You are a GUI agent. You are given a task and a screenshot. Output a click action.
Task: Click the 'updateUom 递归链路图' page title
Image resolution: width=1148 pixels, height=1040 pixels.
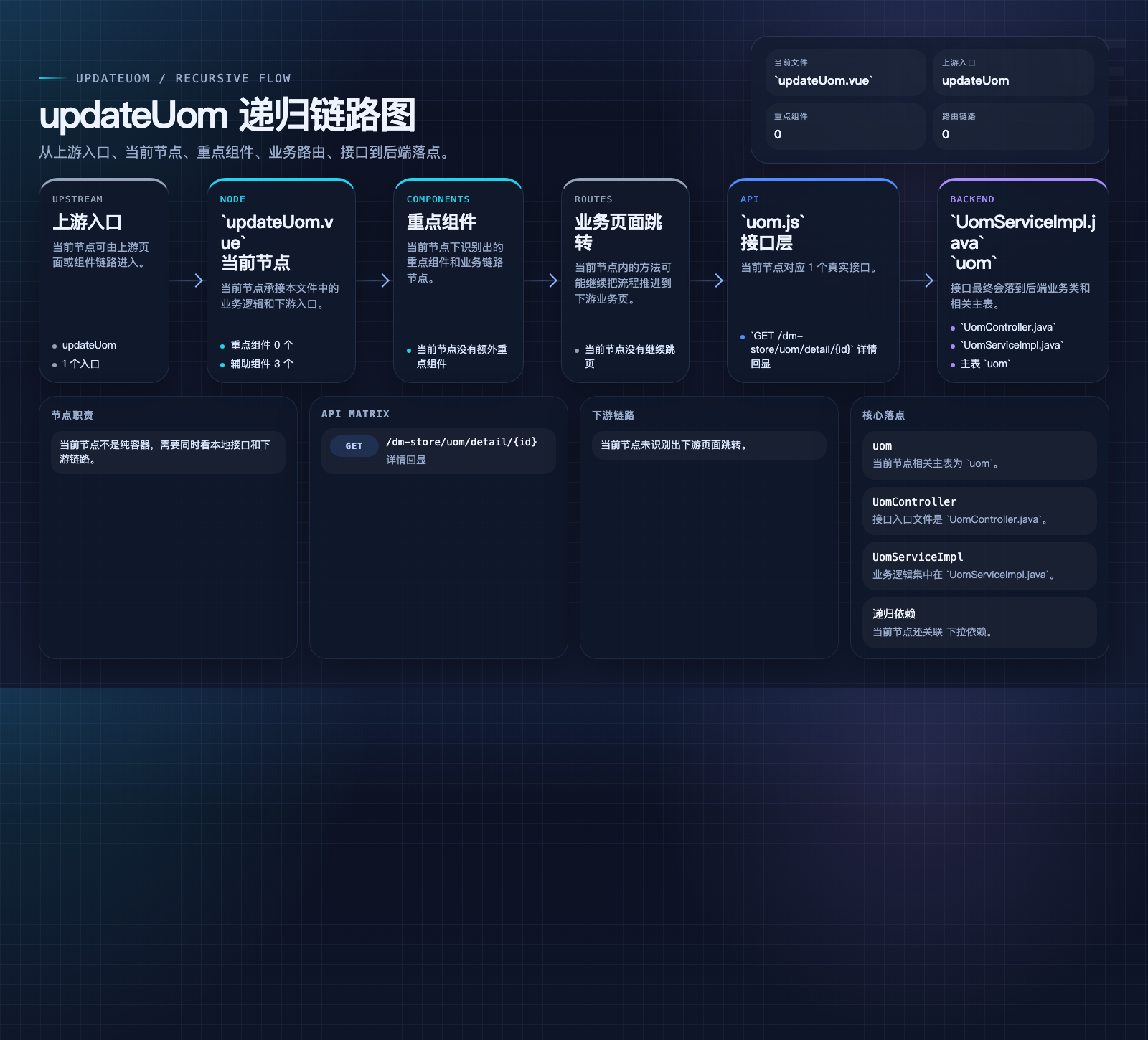pyautogui.click(x=227, y=115)
